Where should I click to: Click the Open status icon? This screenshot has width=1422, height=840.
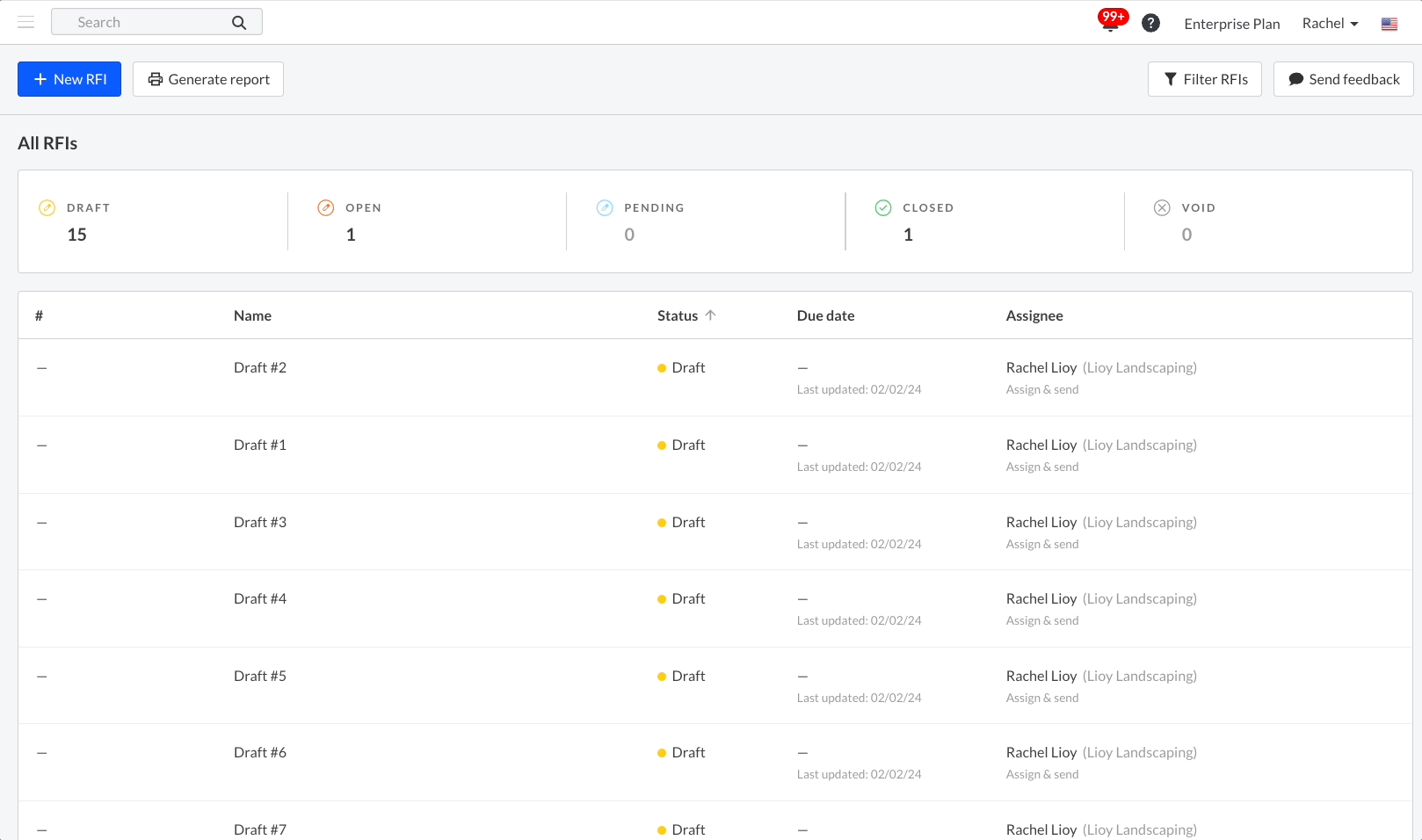pyautogui.click(x=326, y=208)
